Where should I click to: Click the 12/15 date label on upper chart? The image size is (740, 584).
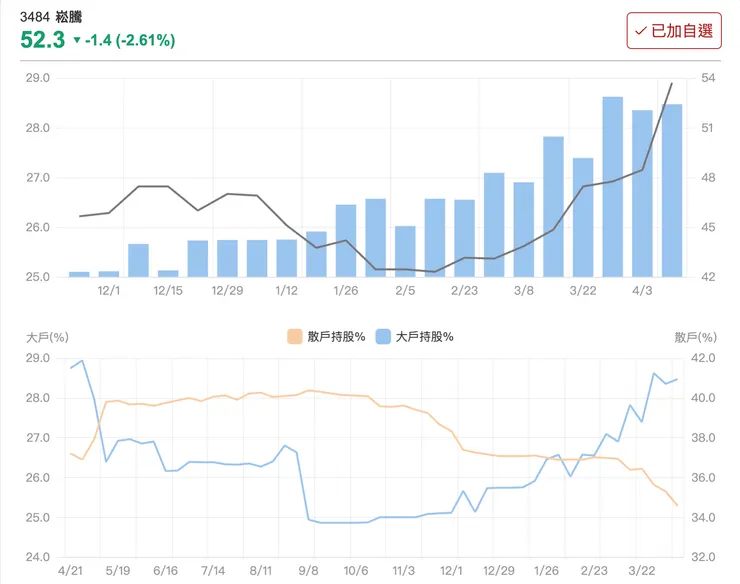pyautogui.click(x=168, y=291)
